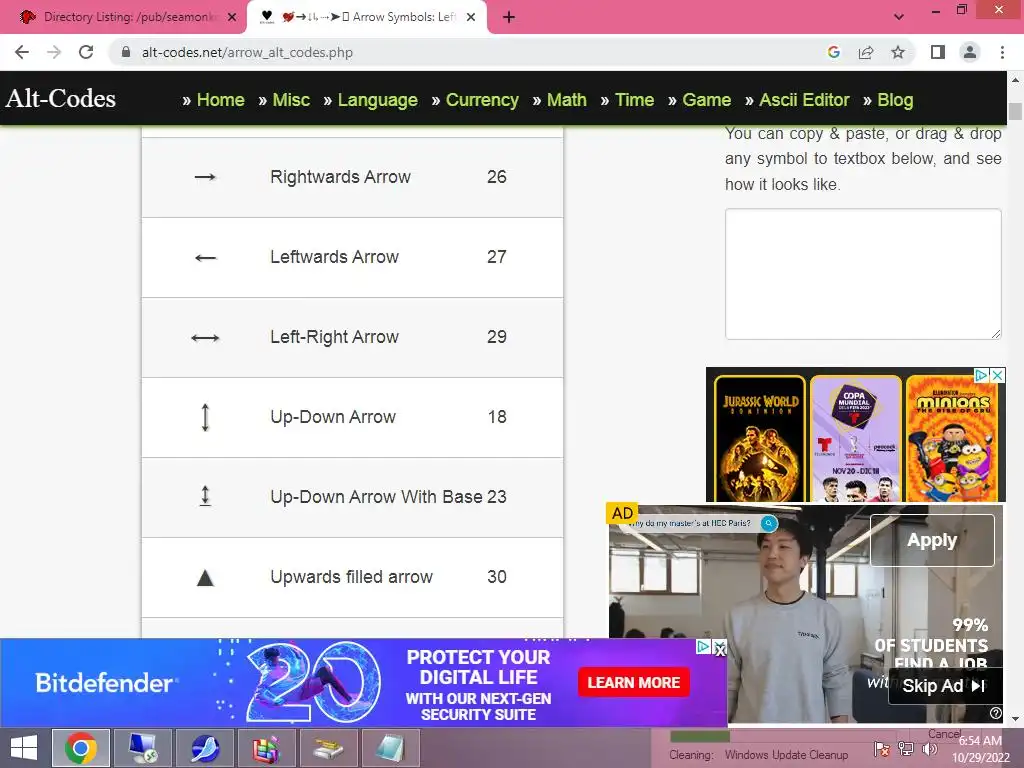Click the volume icon in system tray
This screenshot has height=768, width=1024.
(x=929, y=748)
